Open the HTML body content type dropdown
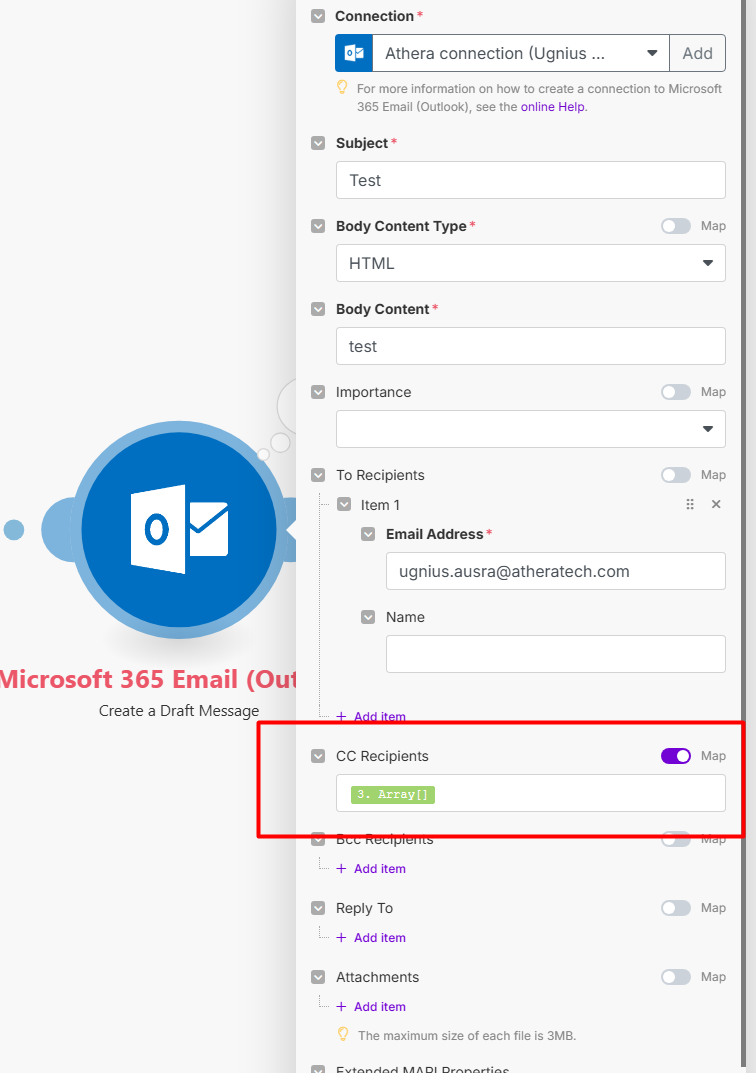Image resolution: width=756 pixels, height=1073 pixels. click(x=531, y=263)
